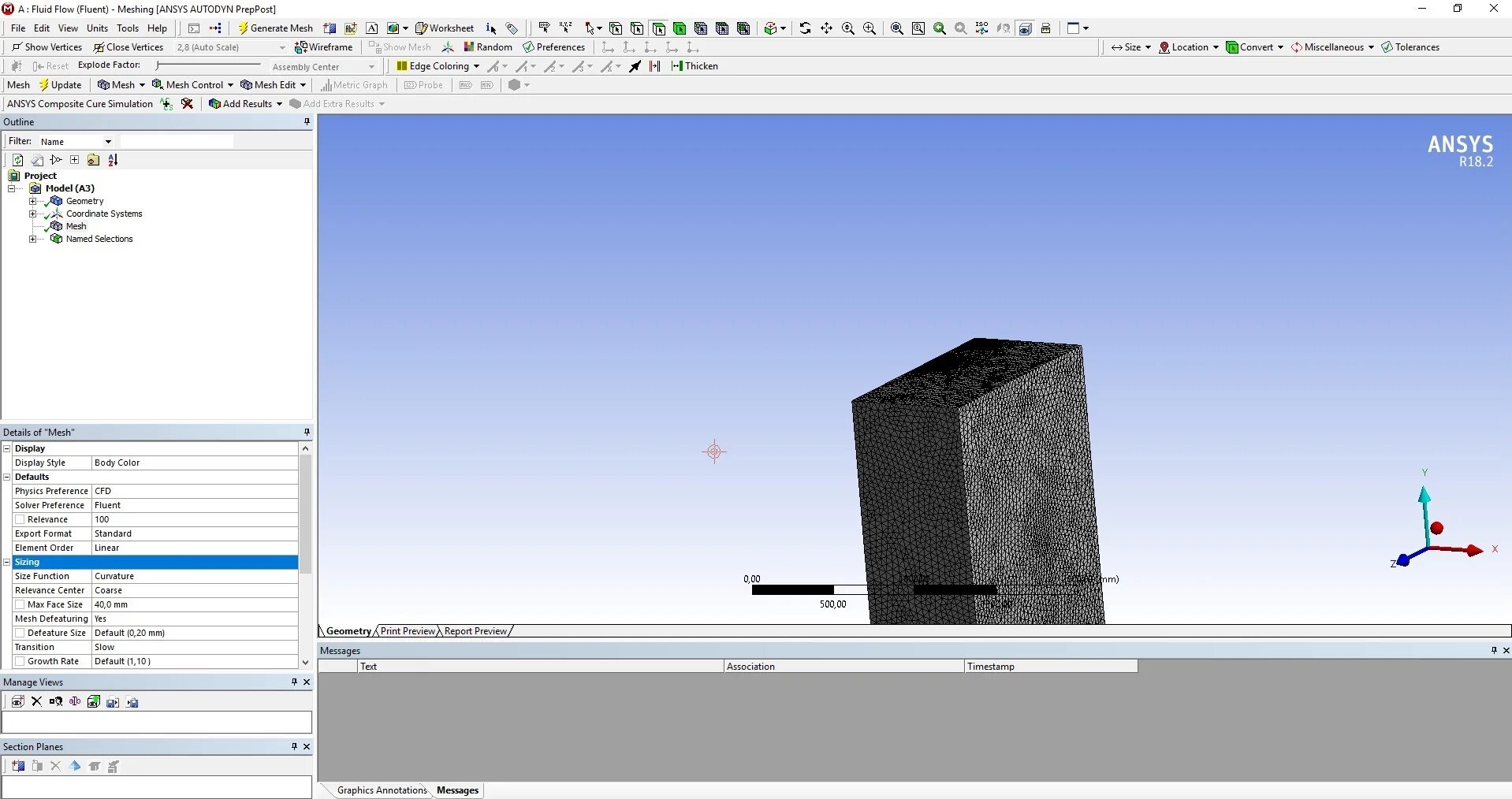Open the Size dropdown

(1130, 47)
